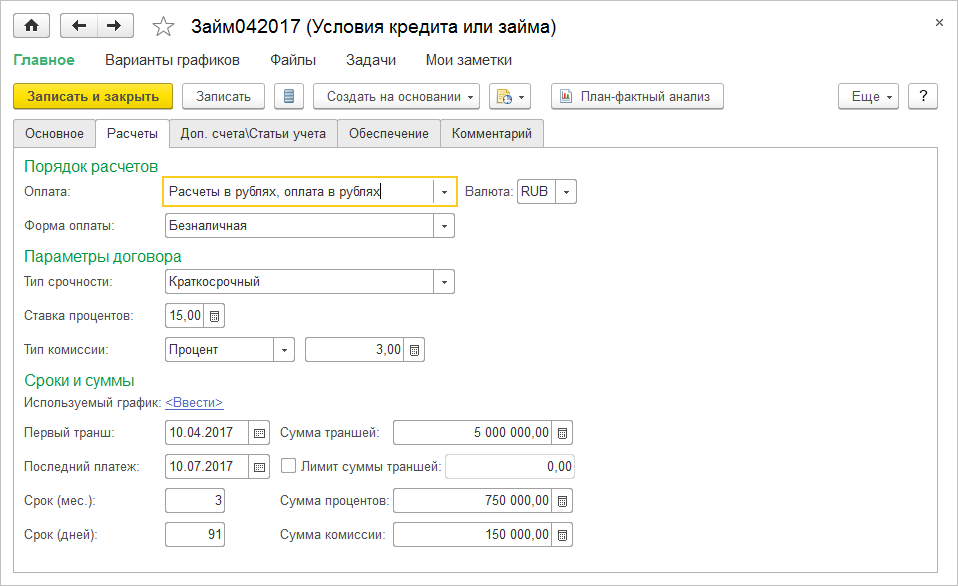Open Мои заметки section
Image resolution: width=958 pixels, height=586 pixels.
point(469,60)
